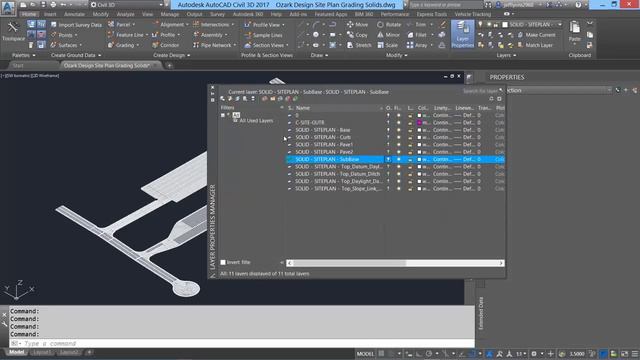This screenshot has height=360, width=640.
Task: Toggle On bulb for Top_Slope_Link layer
Action: pyautogui.click(x=388, y=189)
